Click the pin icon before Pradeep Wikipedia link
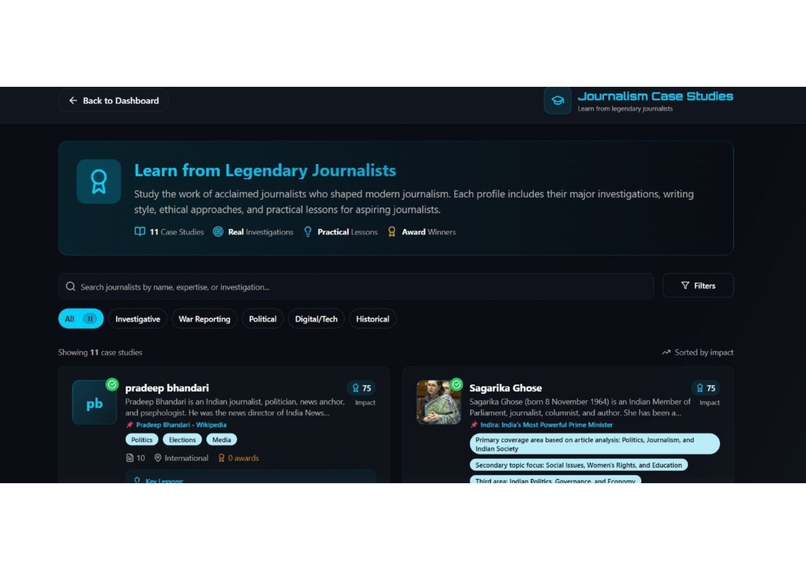The image size is (806, 570). pos(130,425)
